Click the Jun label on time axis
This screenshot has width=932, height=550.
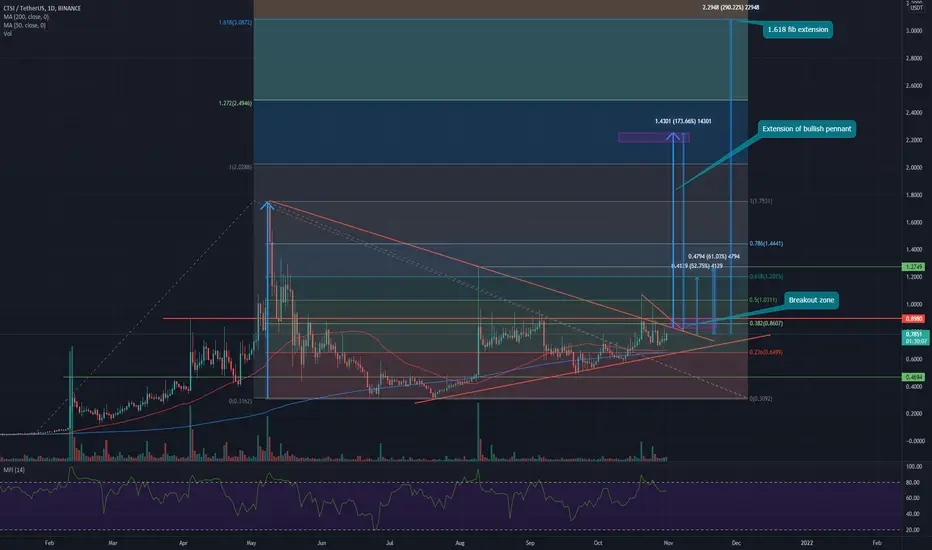(322, 543)
